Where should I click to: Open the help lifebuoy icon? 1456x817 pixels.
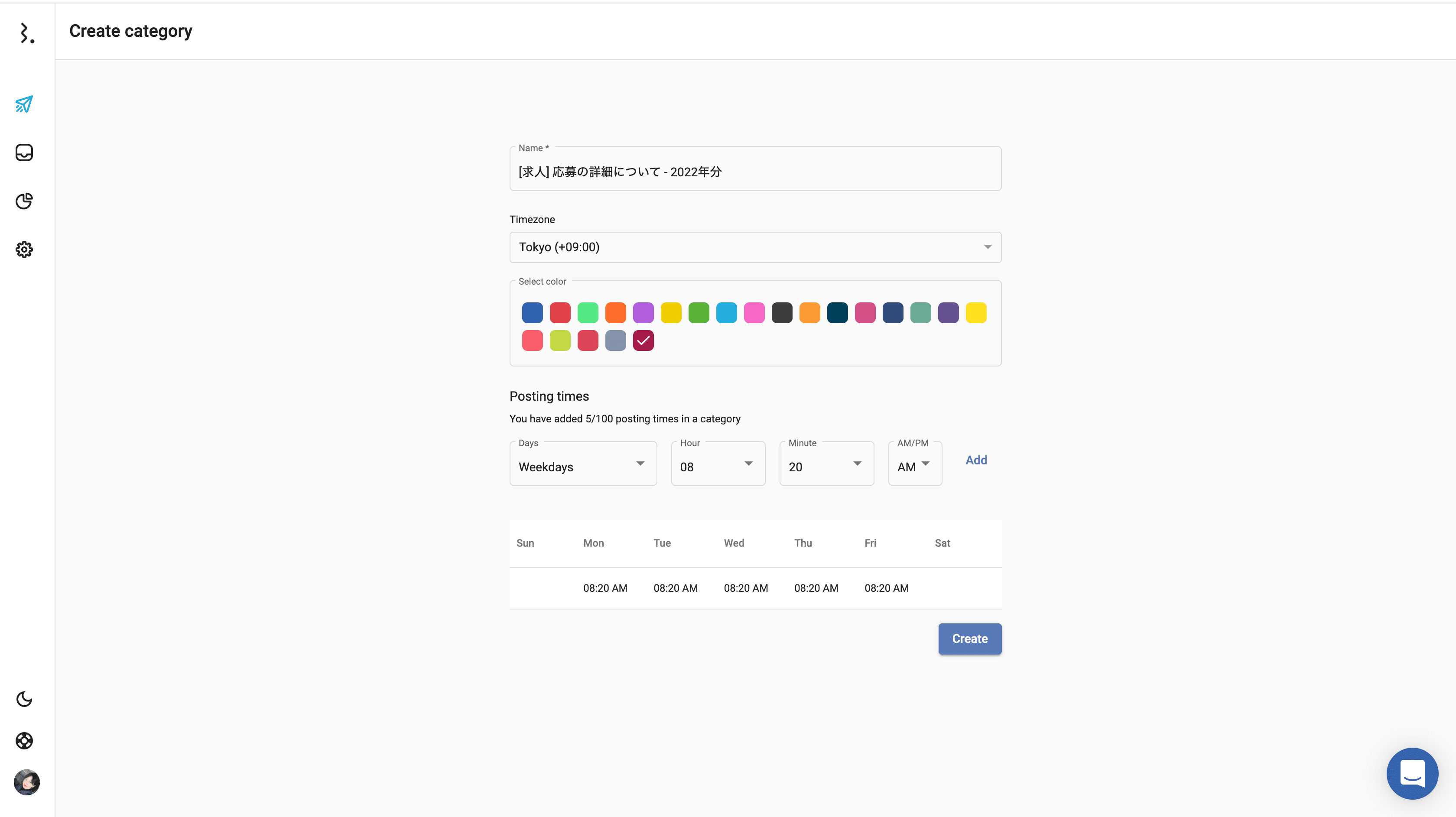point(24,741)
